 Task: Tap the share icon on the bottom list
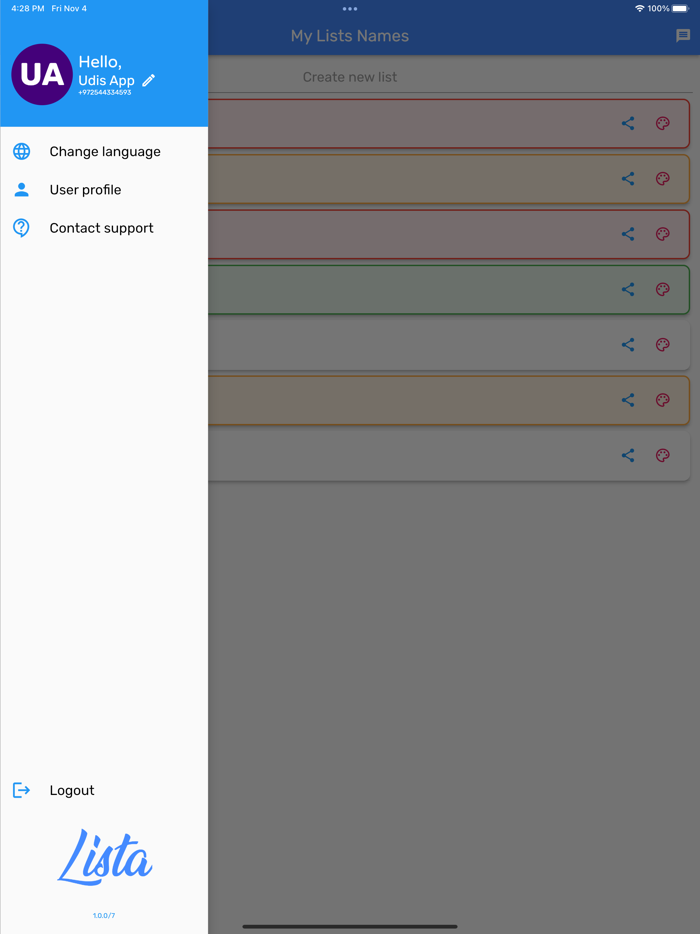coord(628,455)
